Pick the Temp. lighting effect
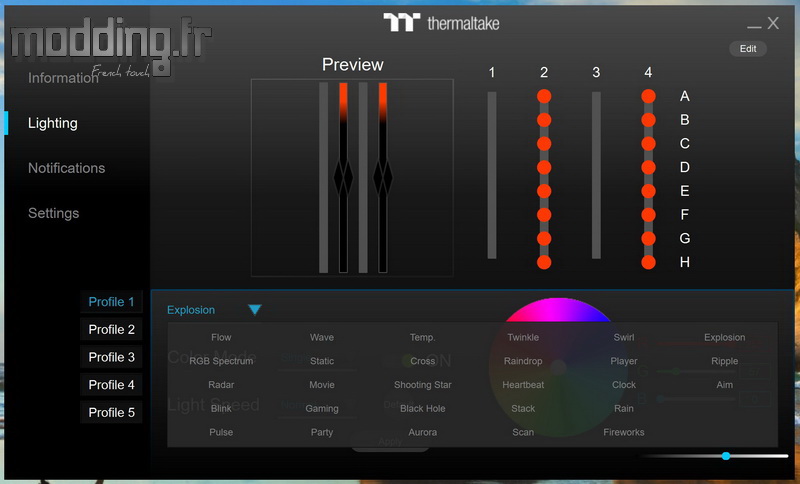This screenshot has width=800, height=484. [422, 337]
